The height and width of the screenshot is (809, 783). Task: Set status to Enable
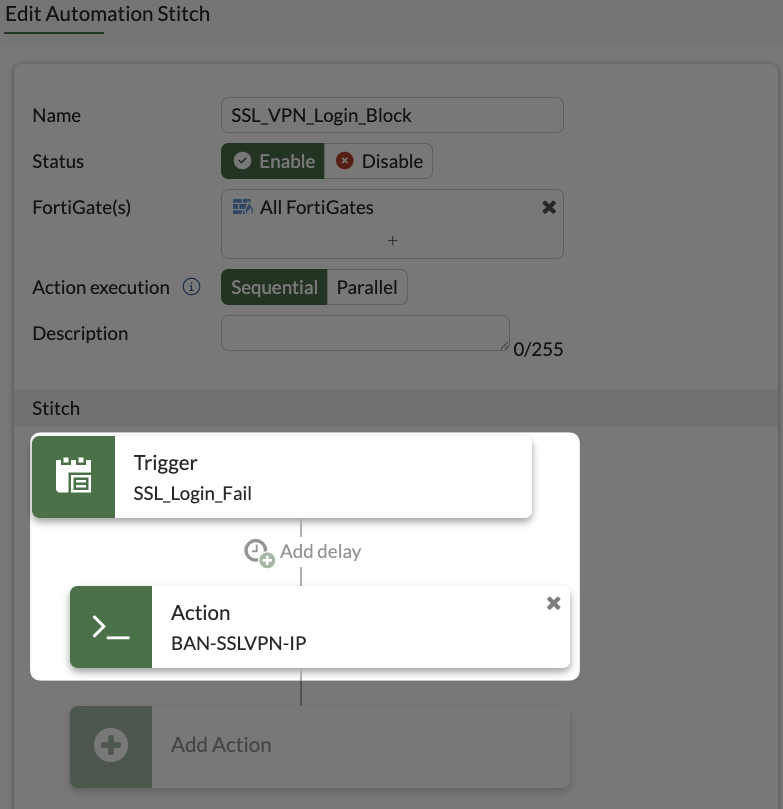[273, 161]
